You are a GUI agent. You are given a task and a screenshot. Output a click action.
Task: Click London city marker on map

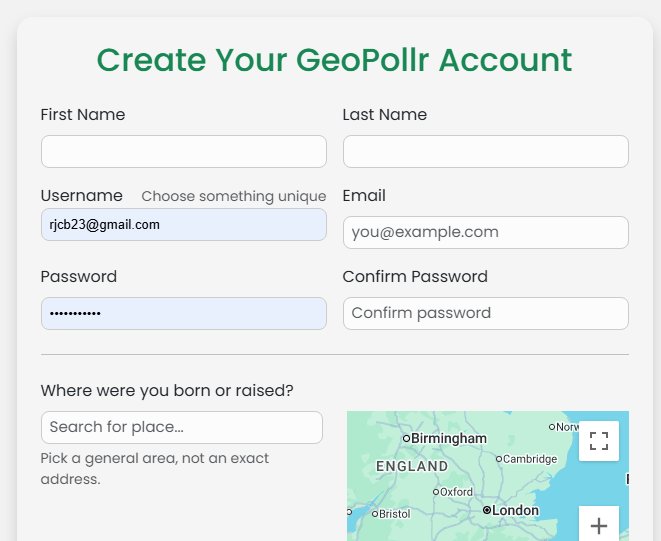(487, 510)
